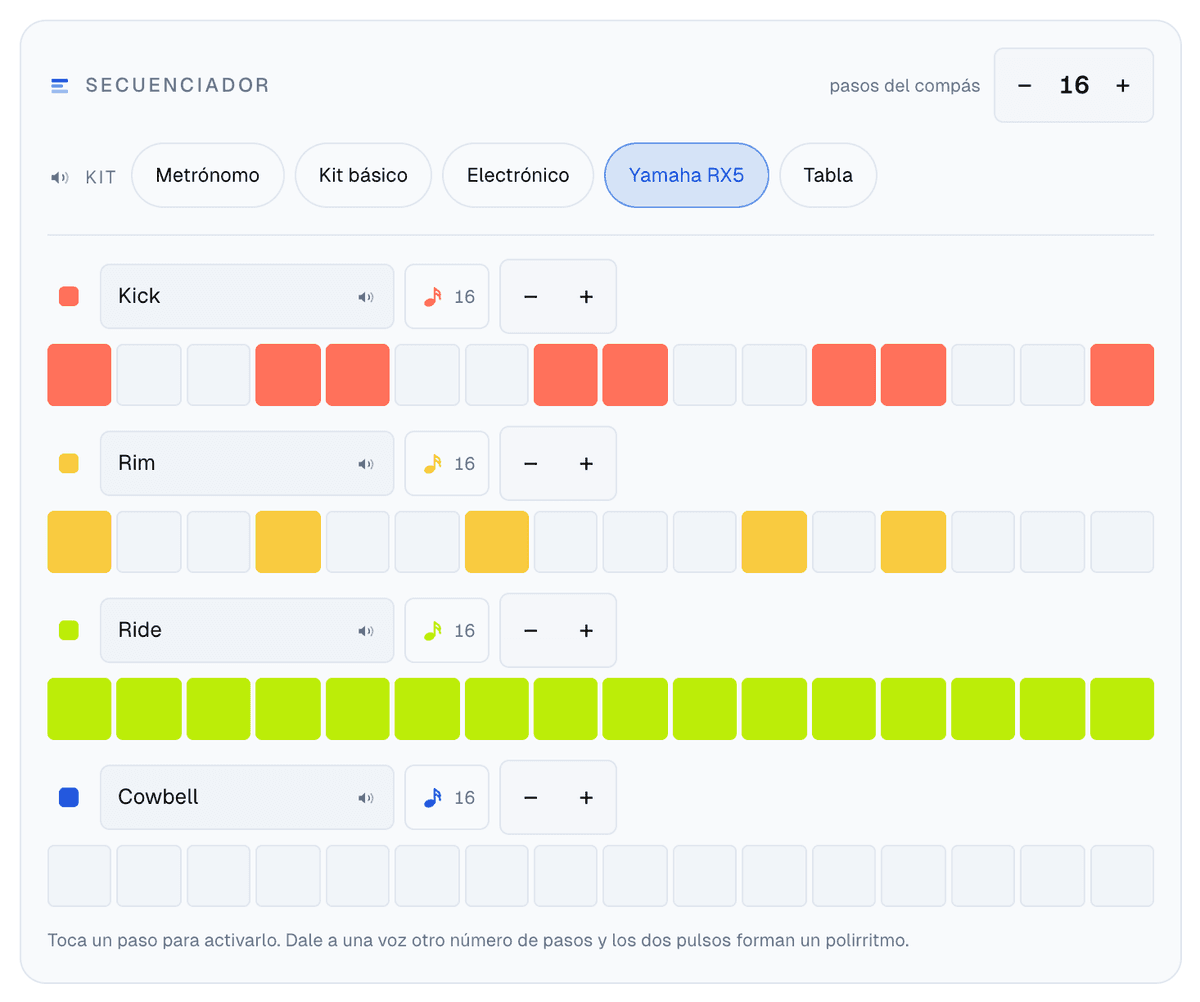The width and height of the screenshot is (1200, 1002).
Task: Click the blue Cowbell color swatch
Action: tap(69, 798)
